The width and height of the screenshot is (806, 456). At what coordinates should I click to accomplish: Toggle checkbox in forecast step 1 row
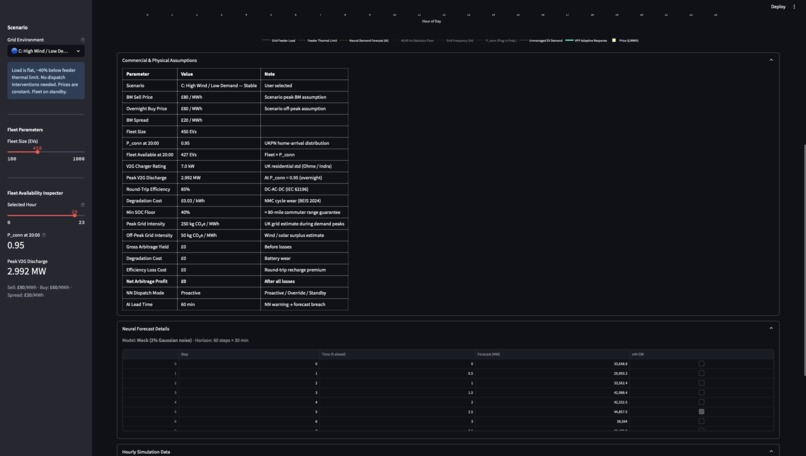click(701, 373)
